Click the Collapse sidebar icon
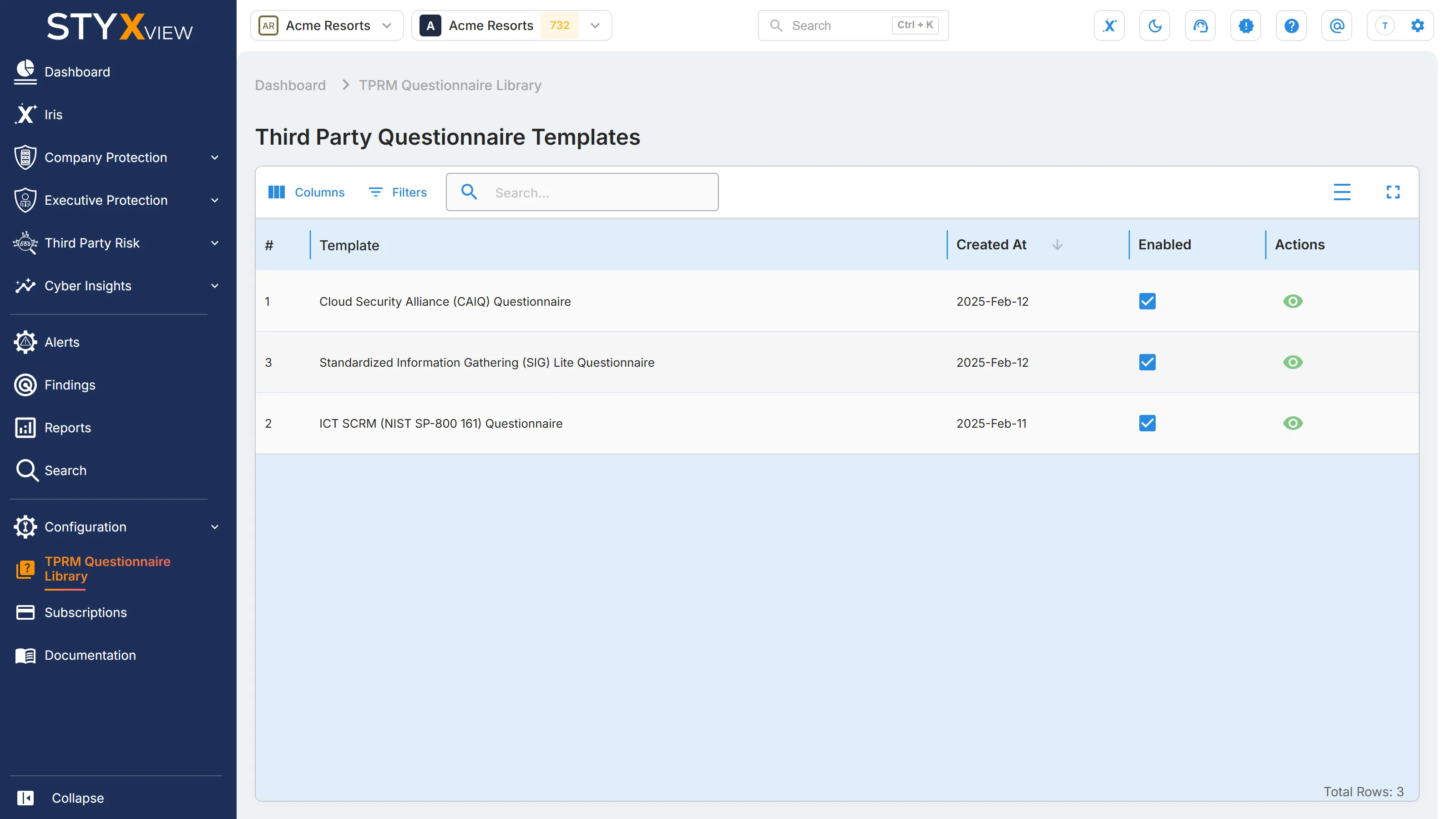The height and width of the screenshot is (819, 1456). coord(25,798)
